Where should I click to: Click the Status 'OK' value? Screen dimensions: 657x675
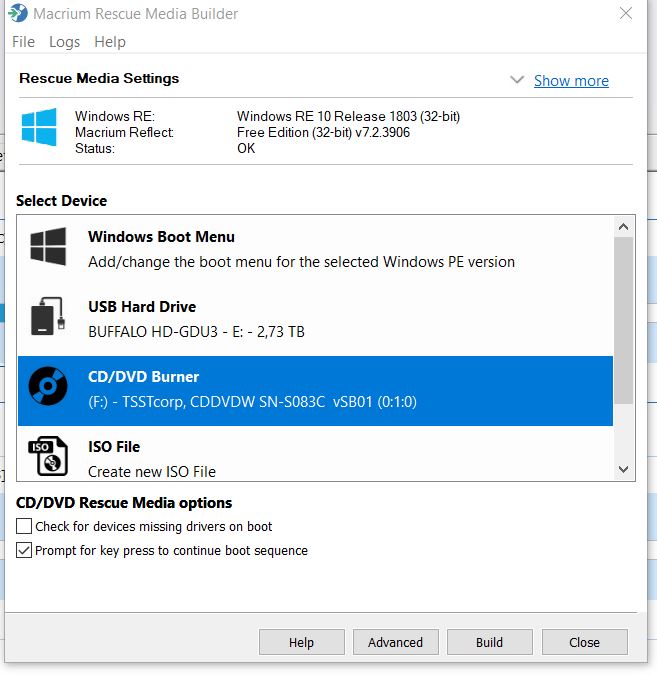click(246, 148)
